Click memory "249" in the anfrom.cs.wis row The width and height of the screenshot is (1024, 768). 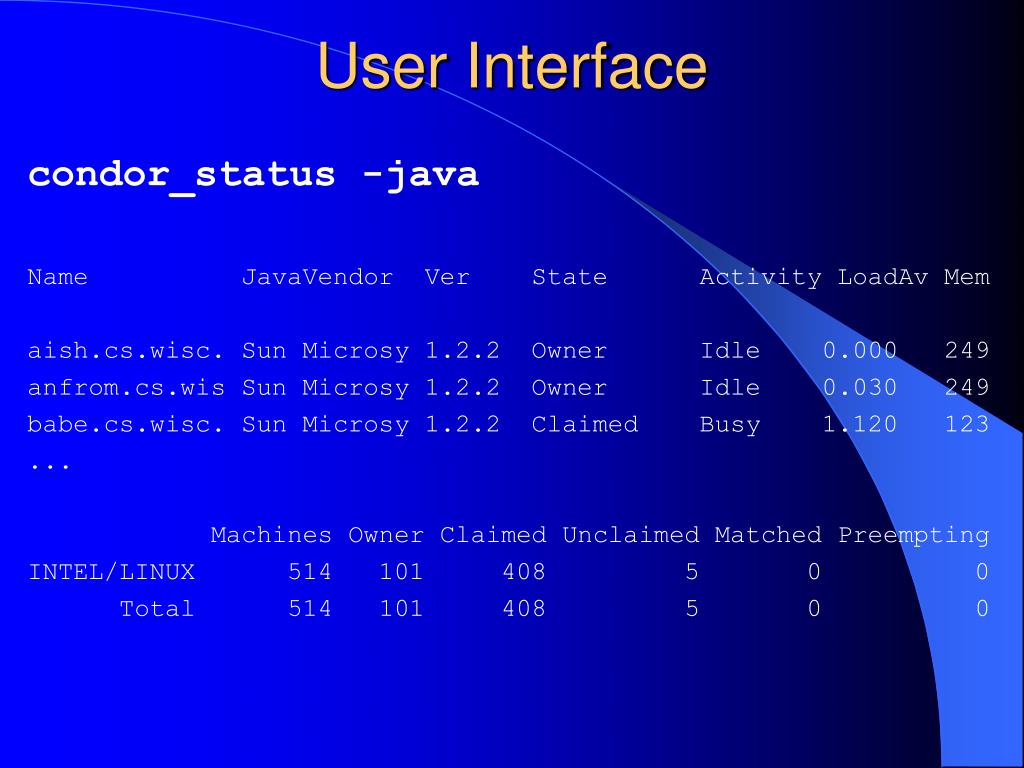[x=967, y=387]
